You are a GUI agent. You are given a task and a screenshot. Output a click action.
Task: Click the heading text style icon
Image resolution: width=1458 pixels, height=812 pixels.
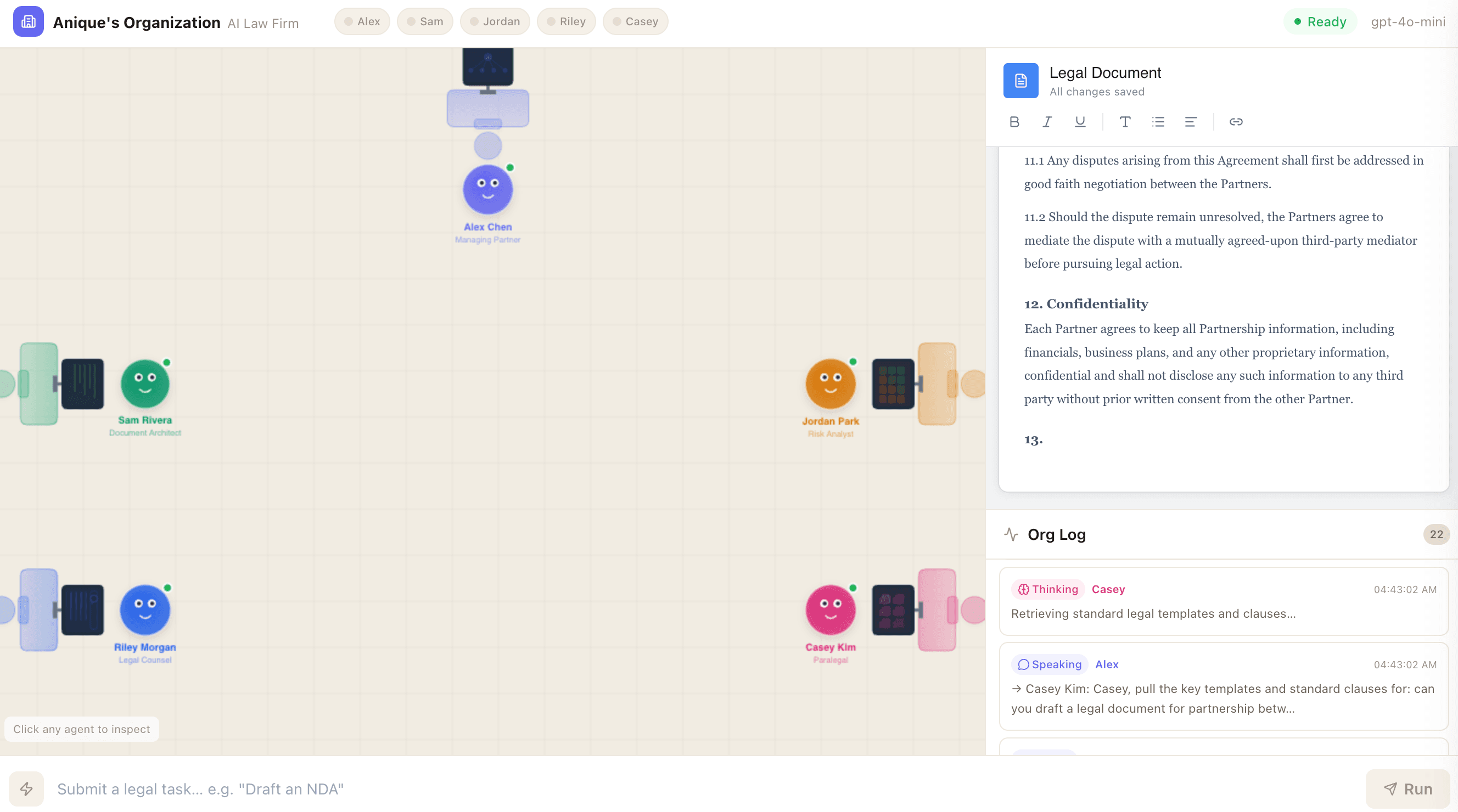click(x=1125, y=122)
